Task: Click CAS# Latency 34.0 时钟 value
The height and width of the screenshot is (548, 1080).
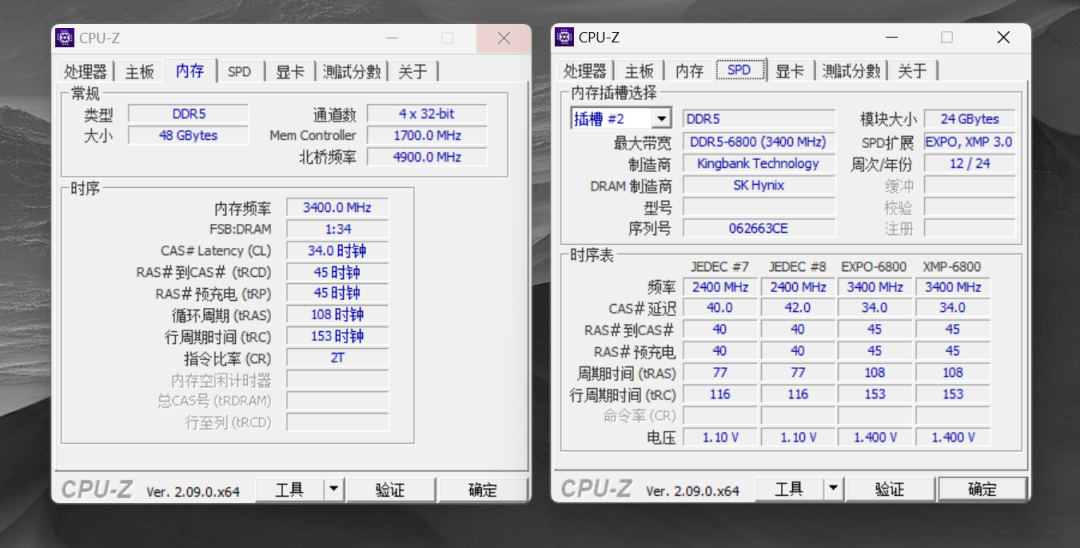Action: pos(338,251)
